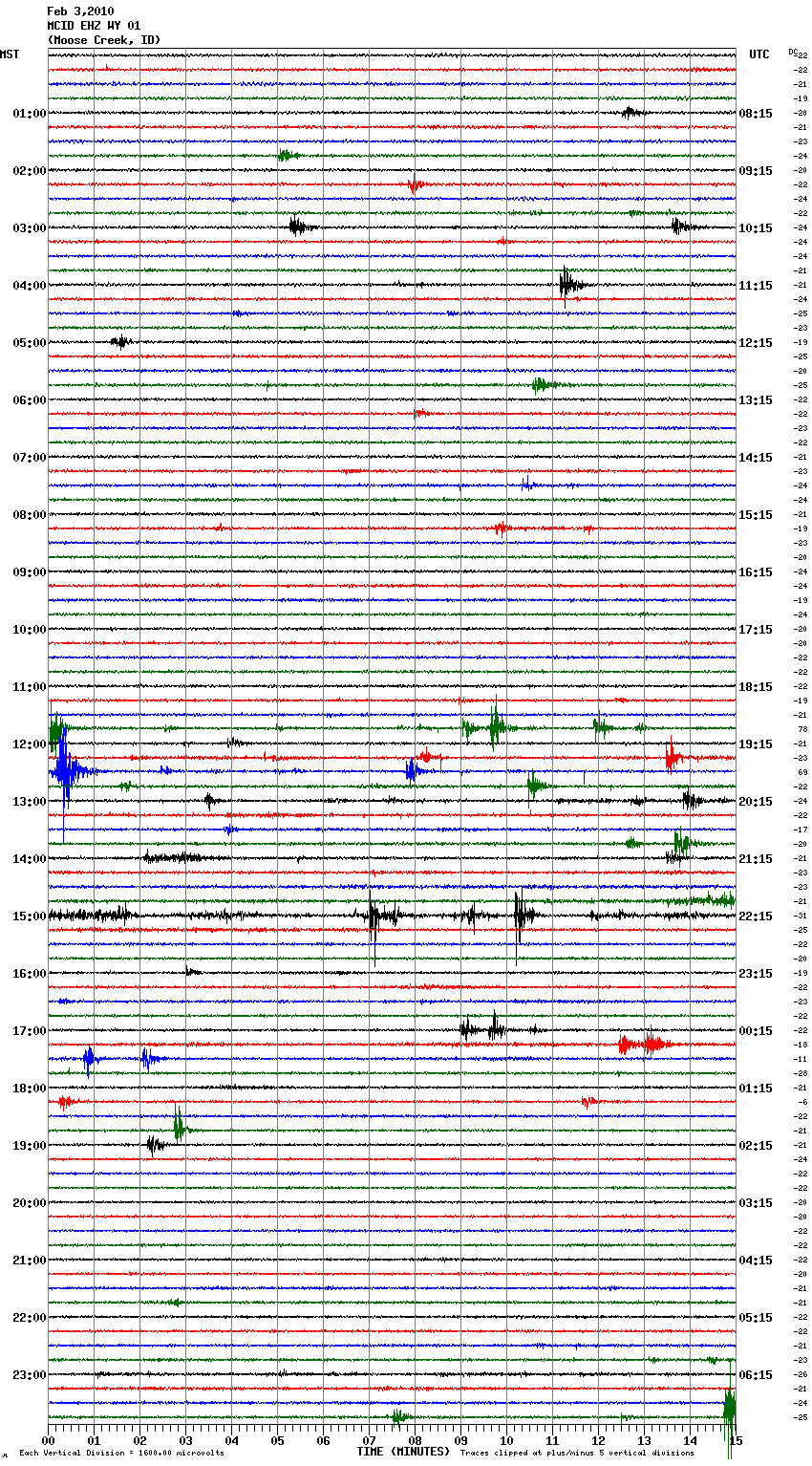Click the 18:00 MST time label
This screenshot has width=812, height=1466.
click(x=29, y=1089)
